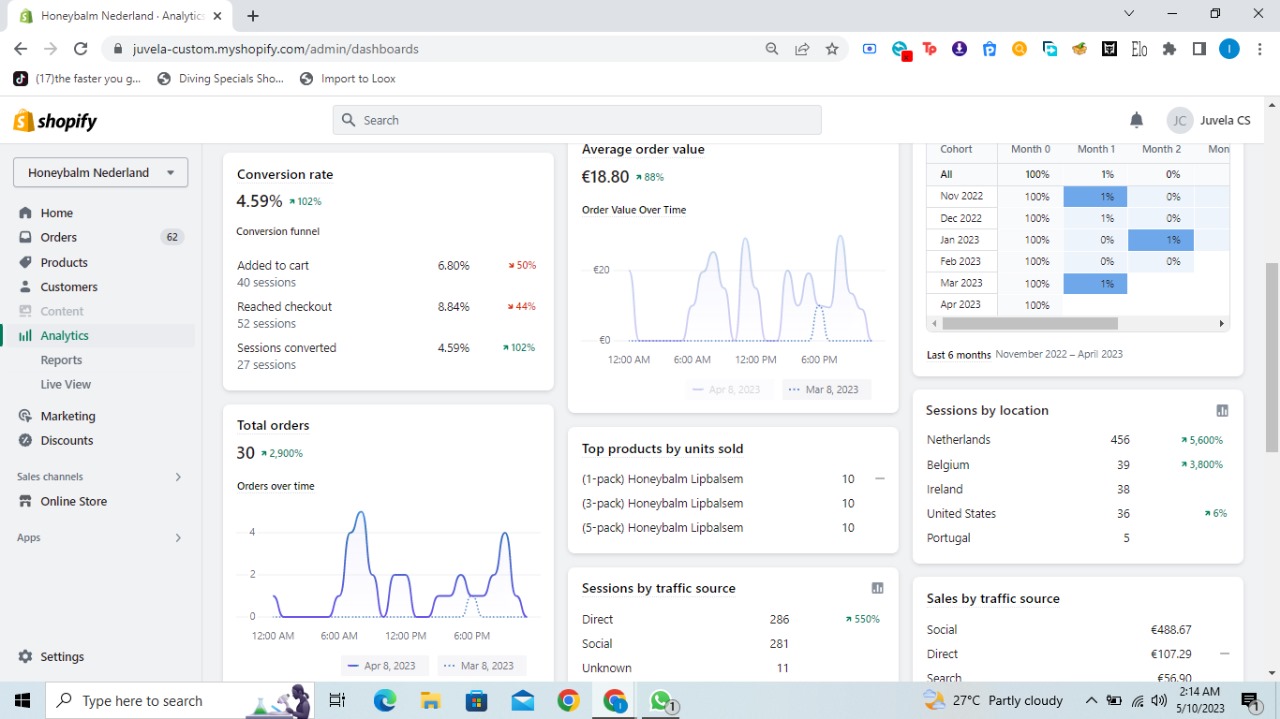This screenshot has height=719, width=1280.
Task: Open the TikTok bookmark
Action: [78, 78]
